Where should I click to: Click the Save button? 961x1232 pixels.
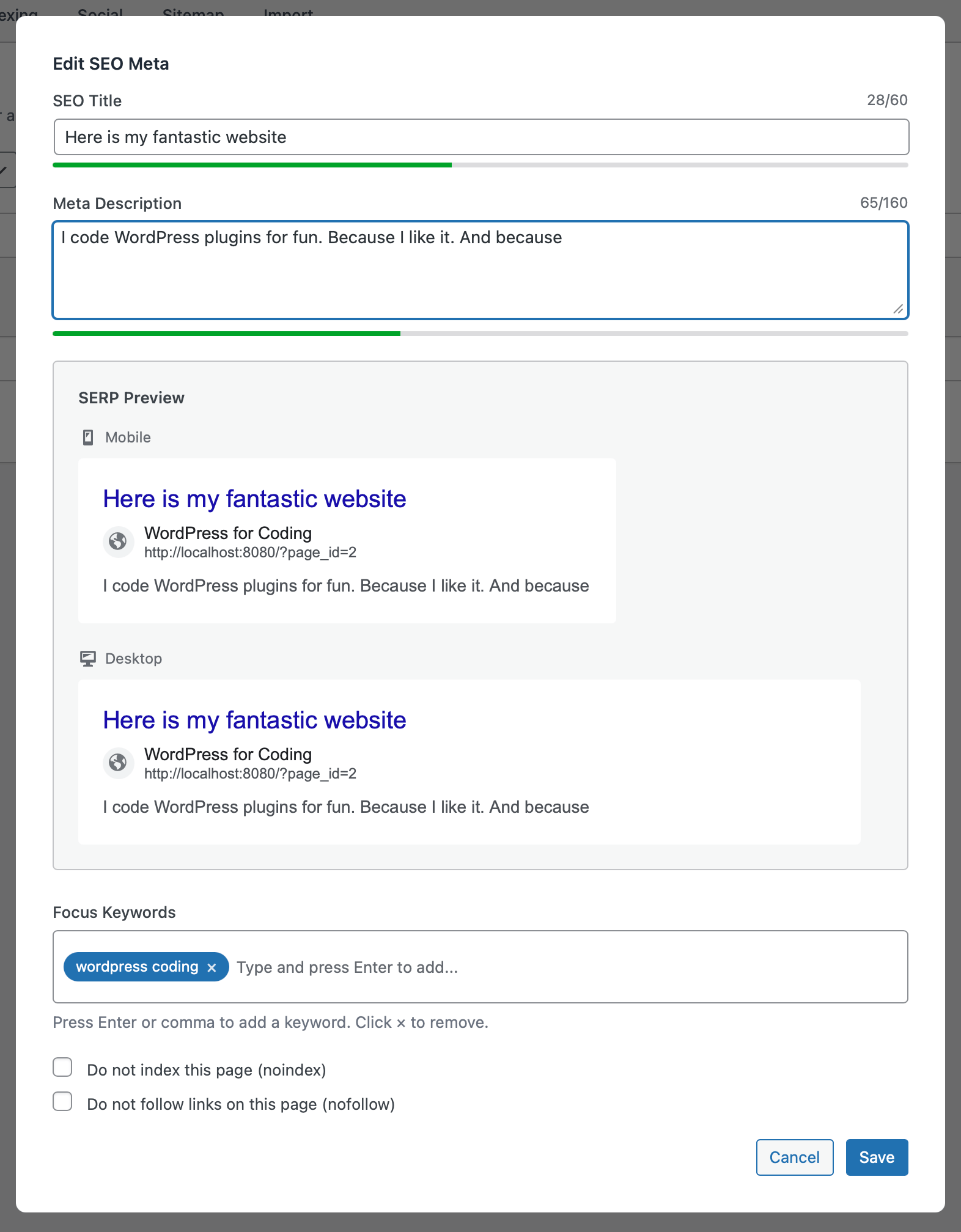tap(877, 1157)
